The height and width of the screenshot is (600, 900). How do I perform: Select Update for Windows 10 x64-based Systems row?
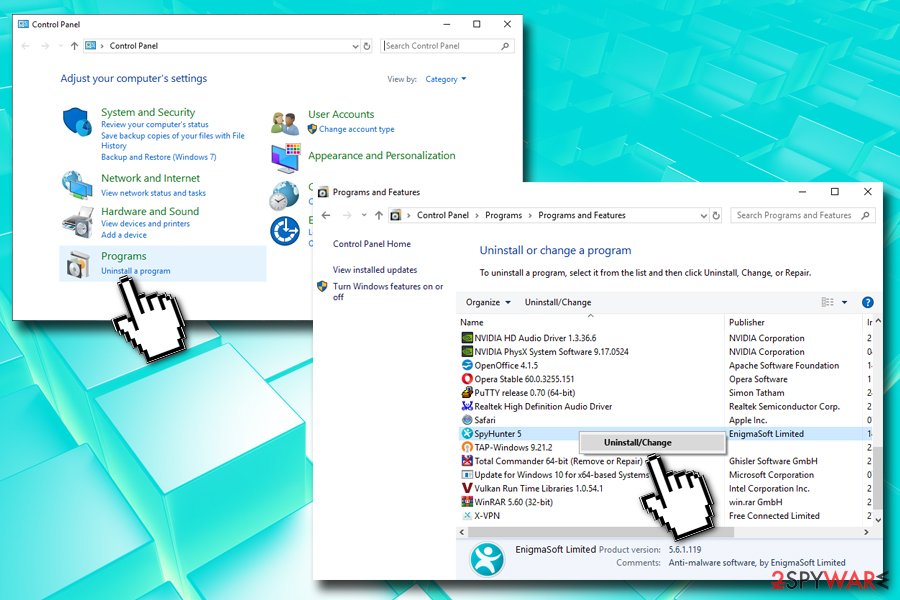(666, 475)
